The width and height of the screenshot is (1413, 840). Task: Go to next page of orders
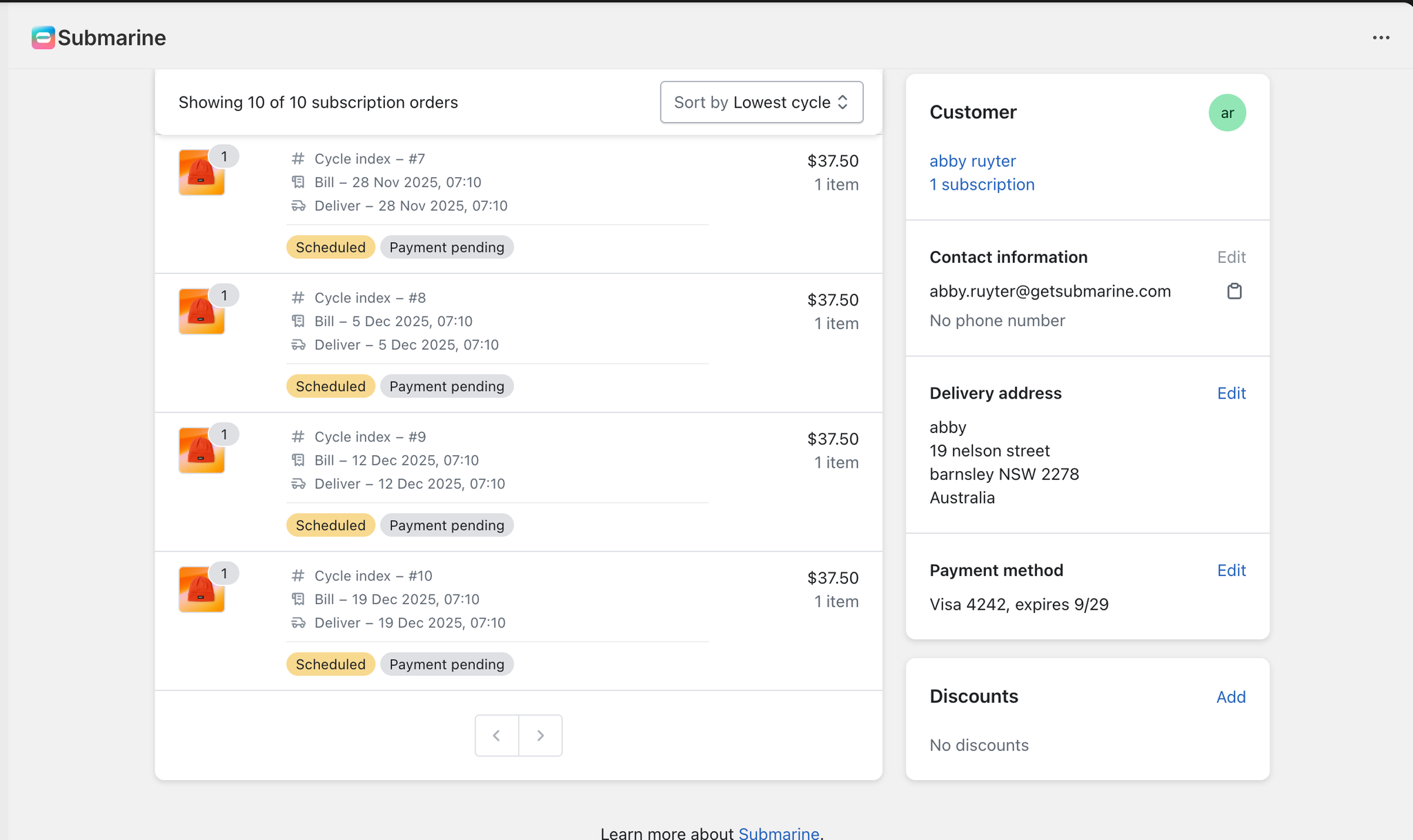click(x=540, y=735)
